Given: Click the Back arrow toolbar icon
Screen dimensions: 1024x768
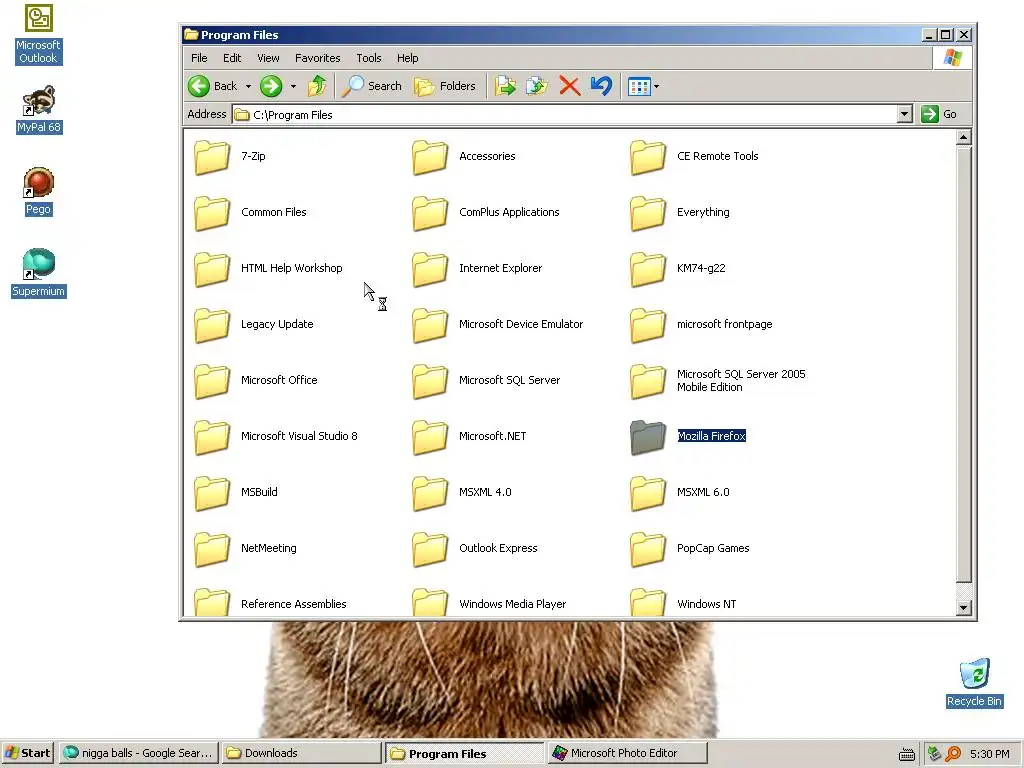Looking at the screenshot, I should click(x=199, y=86).
